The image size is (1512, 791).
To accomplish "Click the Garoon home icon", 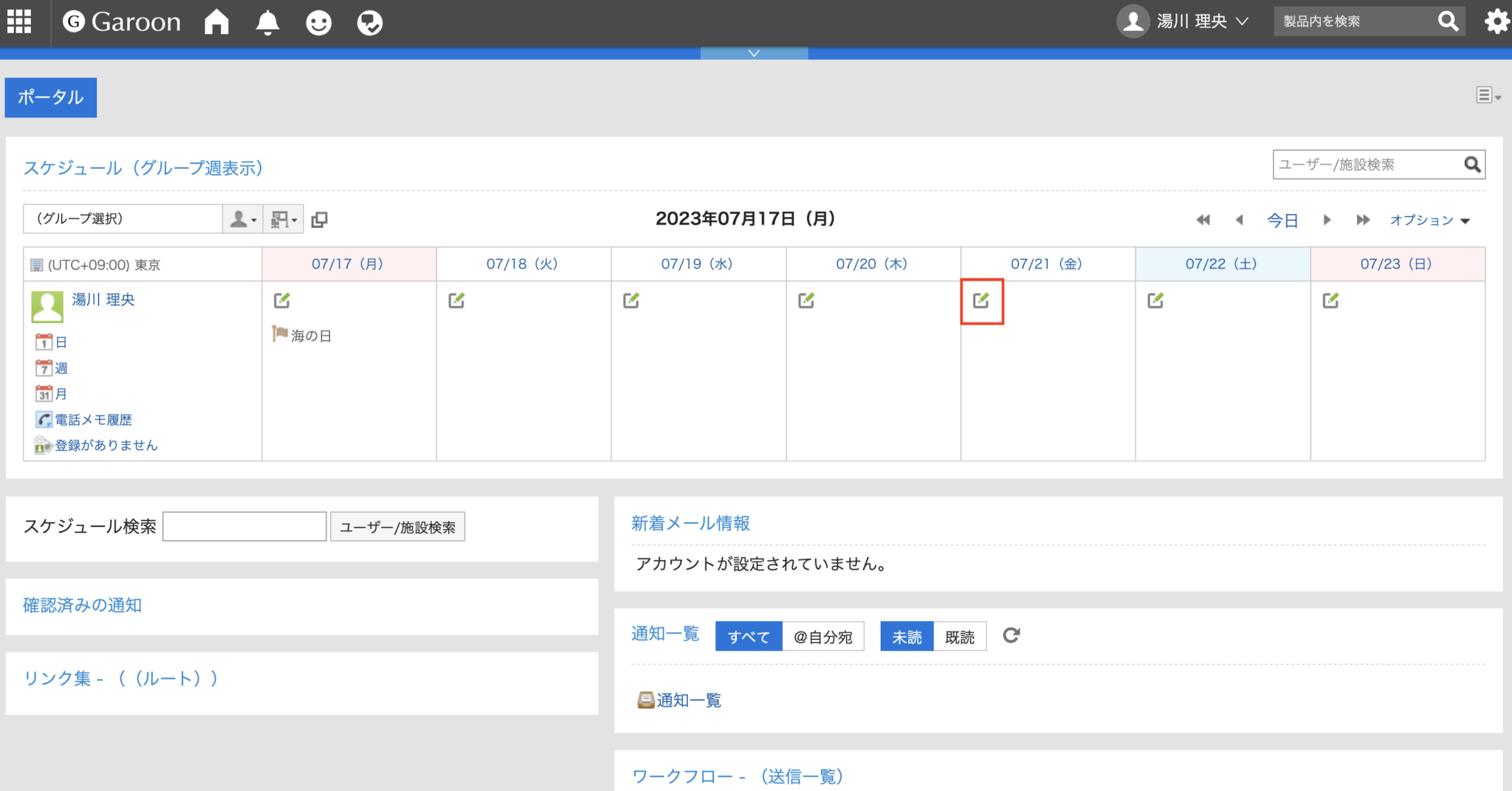I will click(216, 22).
